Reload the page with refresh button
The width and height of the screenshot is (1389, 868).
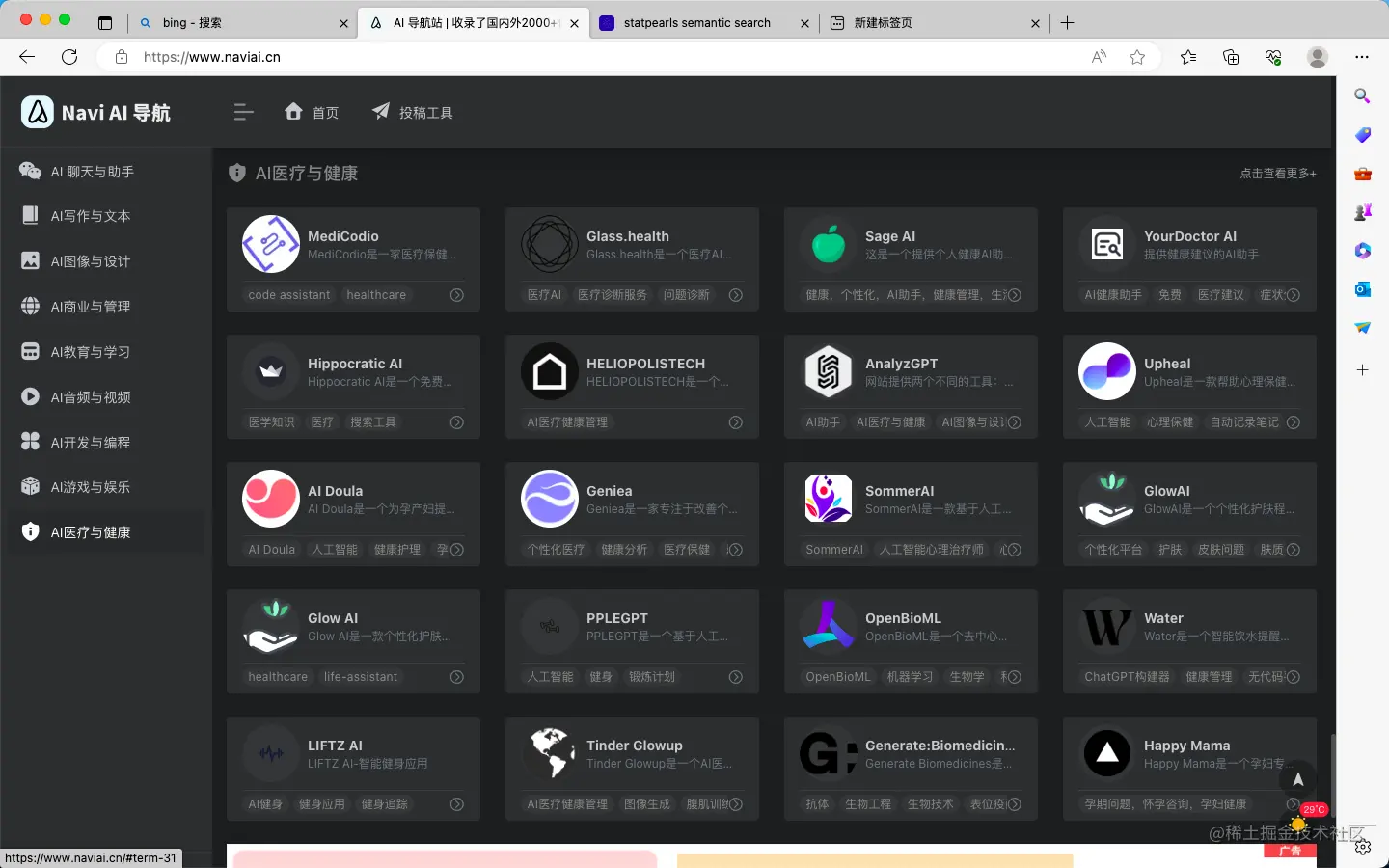pyautogui.click(x=69, y=57)
